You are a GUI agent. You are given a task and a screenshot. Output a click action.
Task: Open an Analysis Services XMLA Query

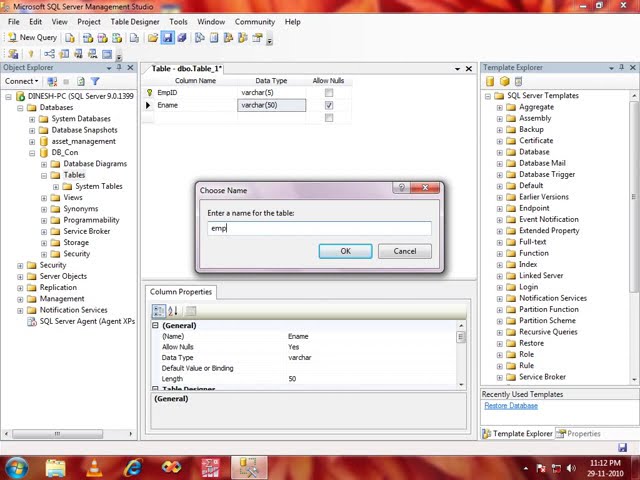coord(117,38)
